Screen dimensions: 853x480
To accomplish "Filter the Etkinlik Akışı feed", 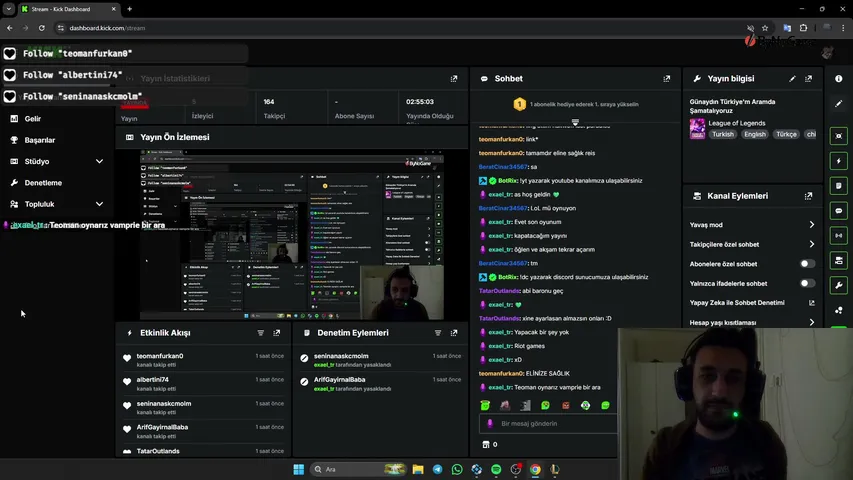I will 261,333.
